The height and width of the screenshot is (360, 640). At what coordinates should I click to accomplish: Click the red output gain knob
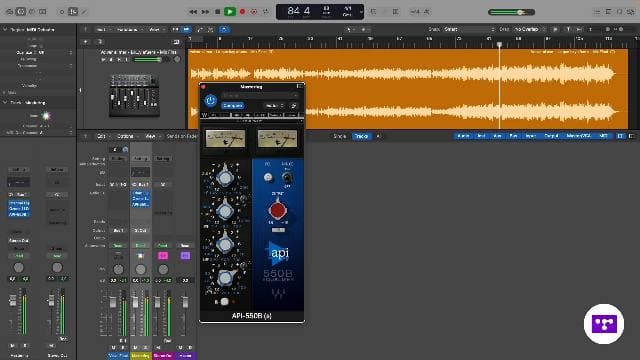(278, 210)
